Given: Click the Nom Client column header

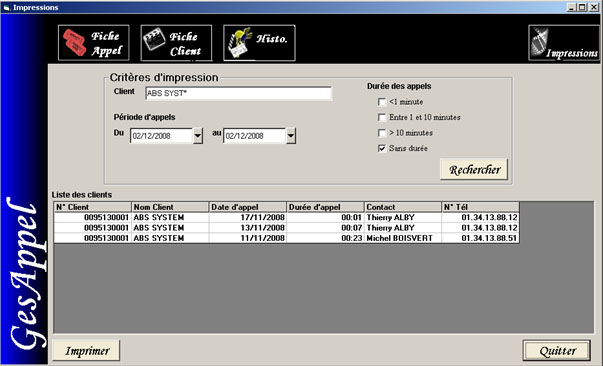Looking at the screenshot, I should pos(170,207).
